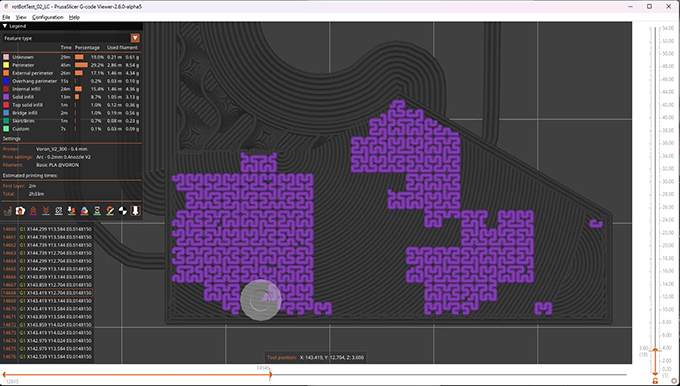Click the vertical slider settings gear
Viewport: 680px width, 386px height.
tap(673, 381)
